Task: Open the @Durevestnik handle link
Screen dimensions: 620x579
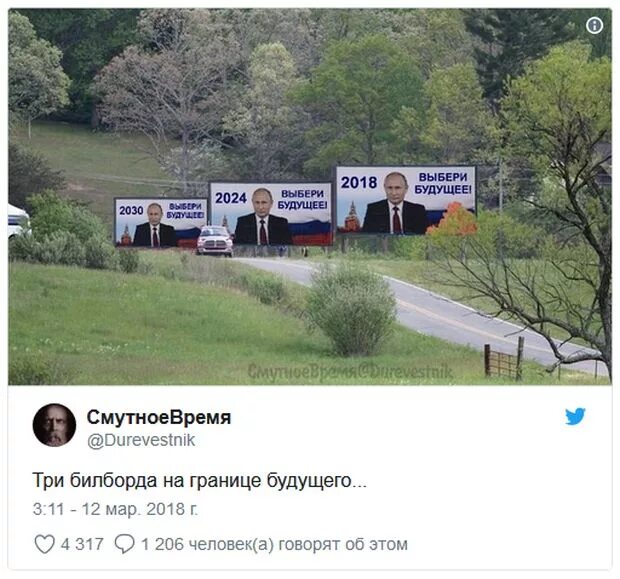Action: 141,440
